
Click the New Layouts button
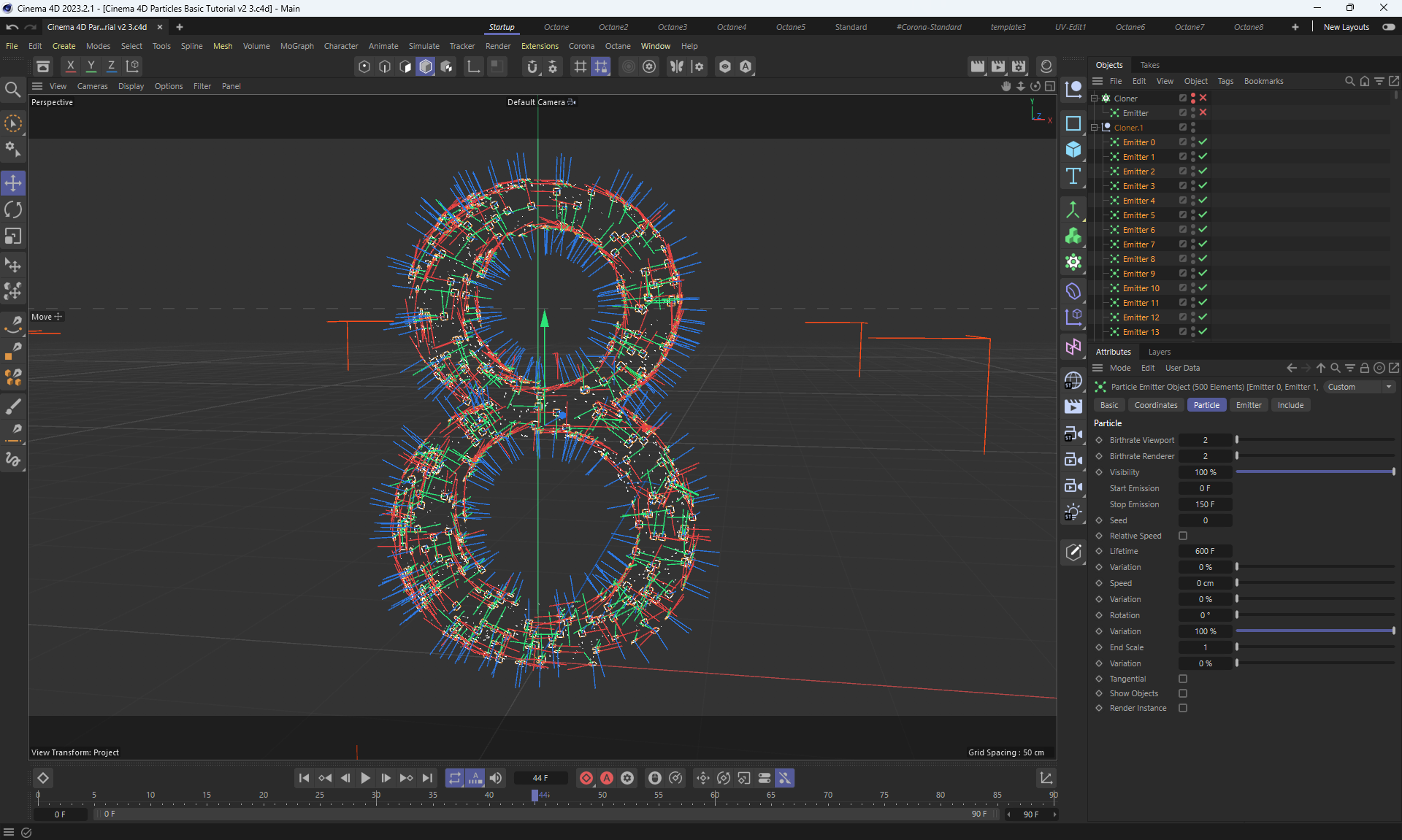(x=1346, y=27)
